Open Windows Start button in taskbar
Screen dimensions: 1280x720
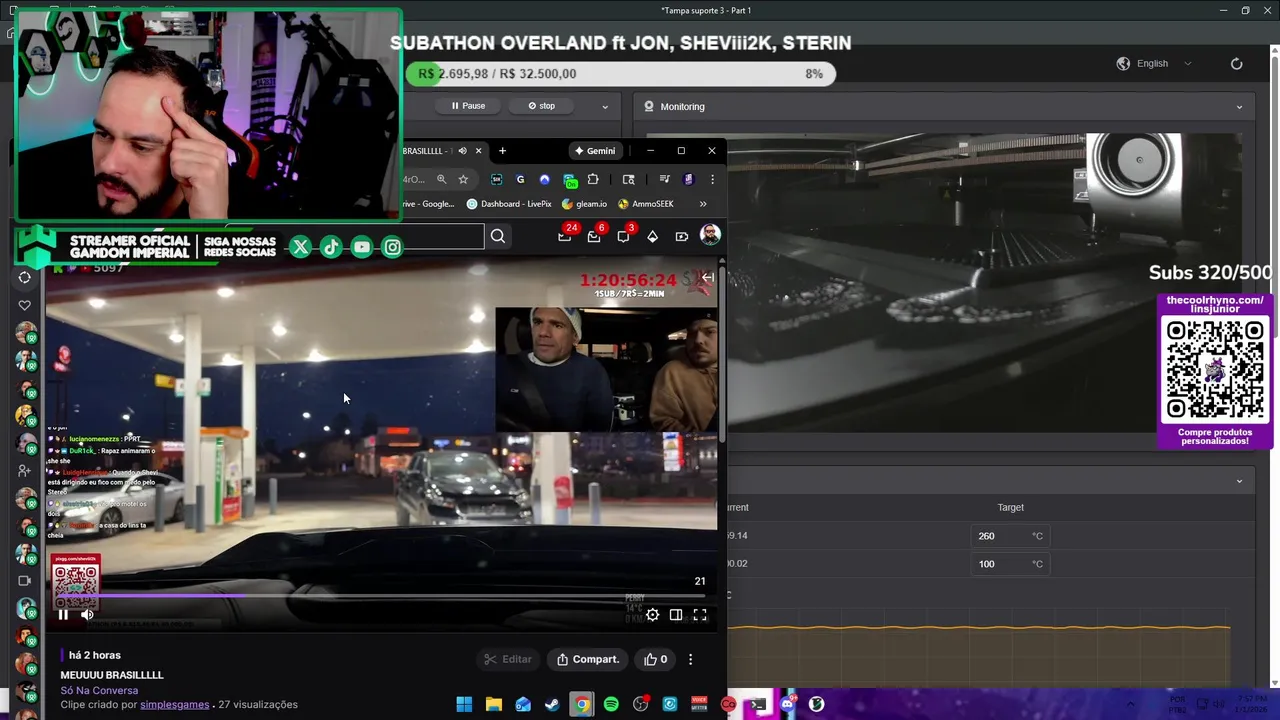(x=464, y=704)
